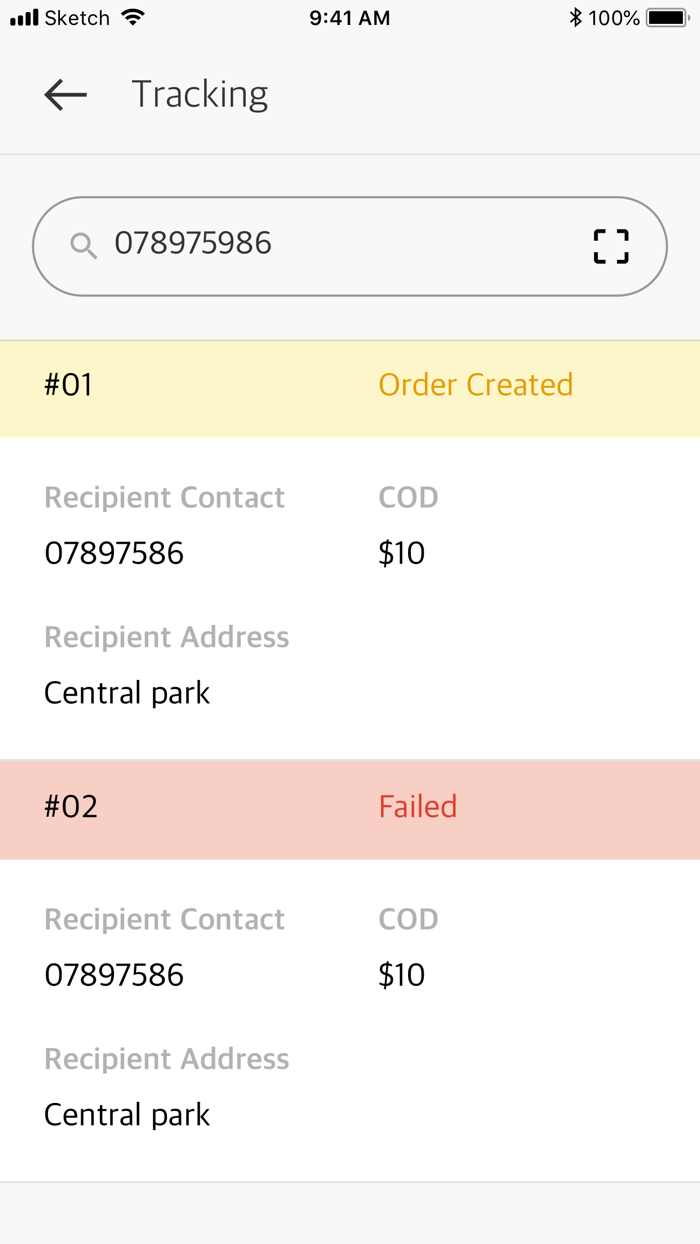Viewport: 700px width, 1244px height.
Task: Tap the 9:41 AM clock in status bar
Action: click(x=350, y=18)
